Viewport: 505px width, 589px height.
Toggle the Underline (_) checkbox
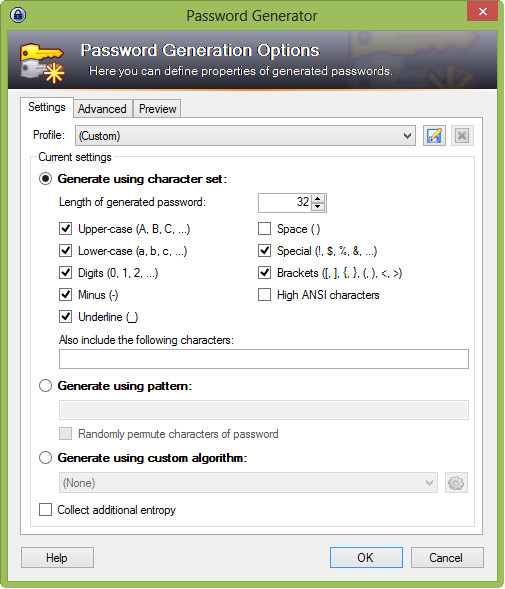point(65,317)
